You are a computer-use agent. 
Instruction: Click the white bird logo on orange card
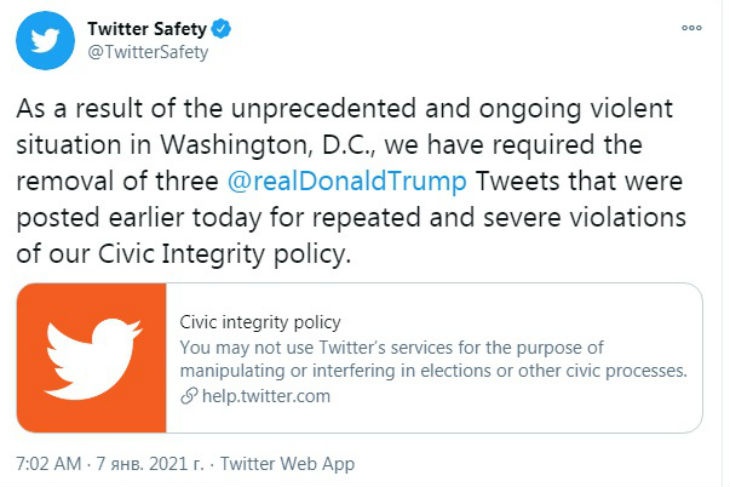(92, 358)
